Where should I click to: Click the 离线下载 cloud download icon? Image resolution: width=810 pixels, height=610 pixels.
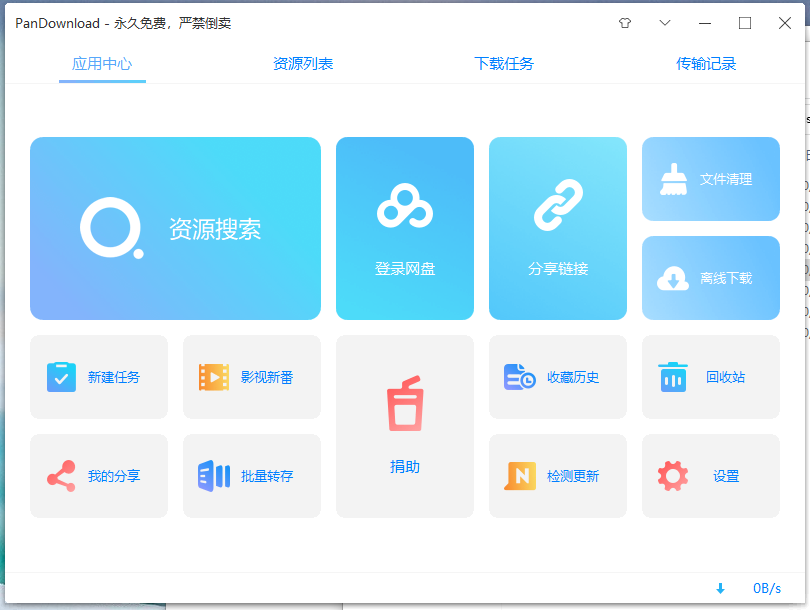coord(673,278)
